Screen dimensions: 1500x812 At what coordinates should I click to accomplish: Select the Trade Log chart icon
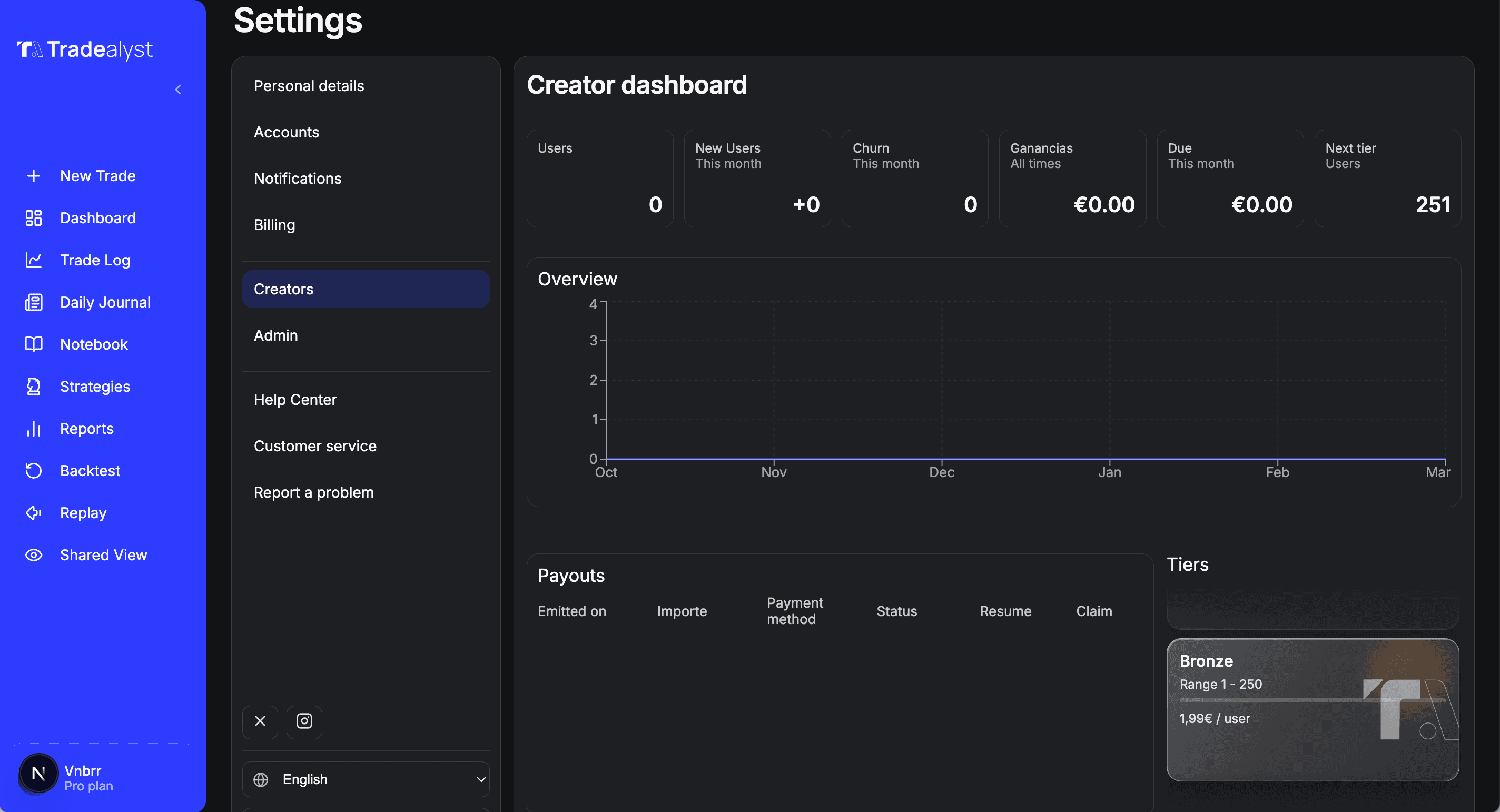[x=33, y=260]
